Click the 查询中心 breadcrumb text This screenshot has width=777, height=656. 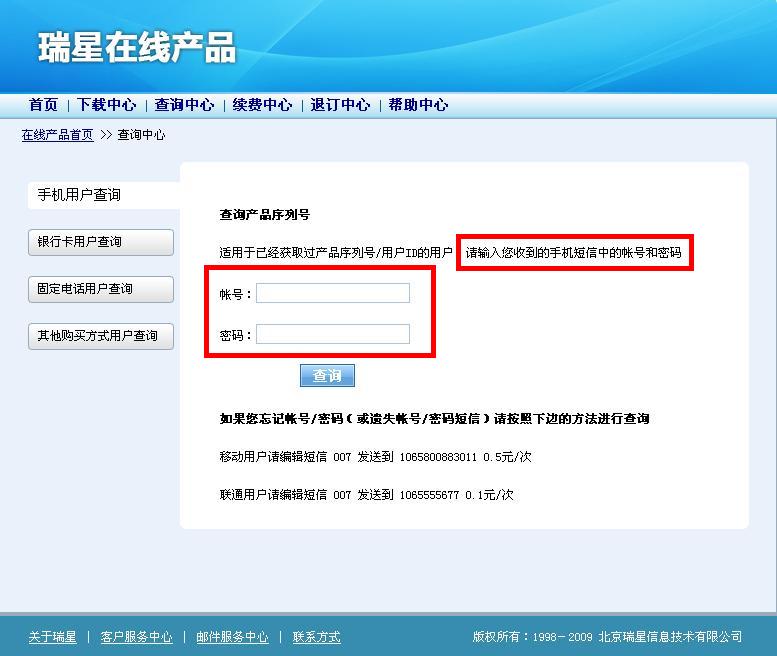(x=141, y=135)
